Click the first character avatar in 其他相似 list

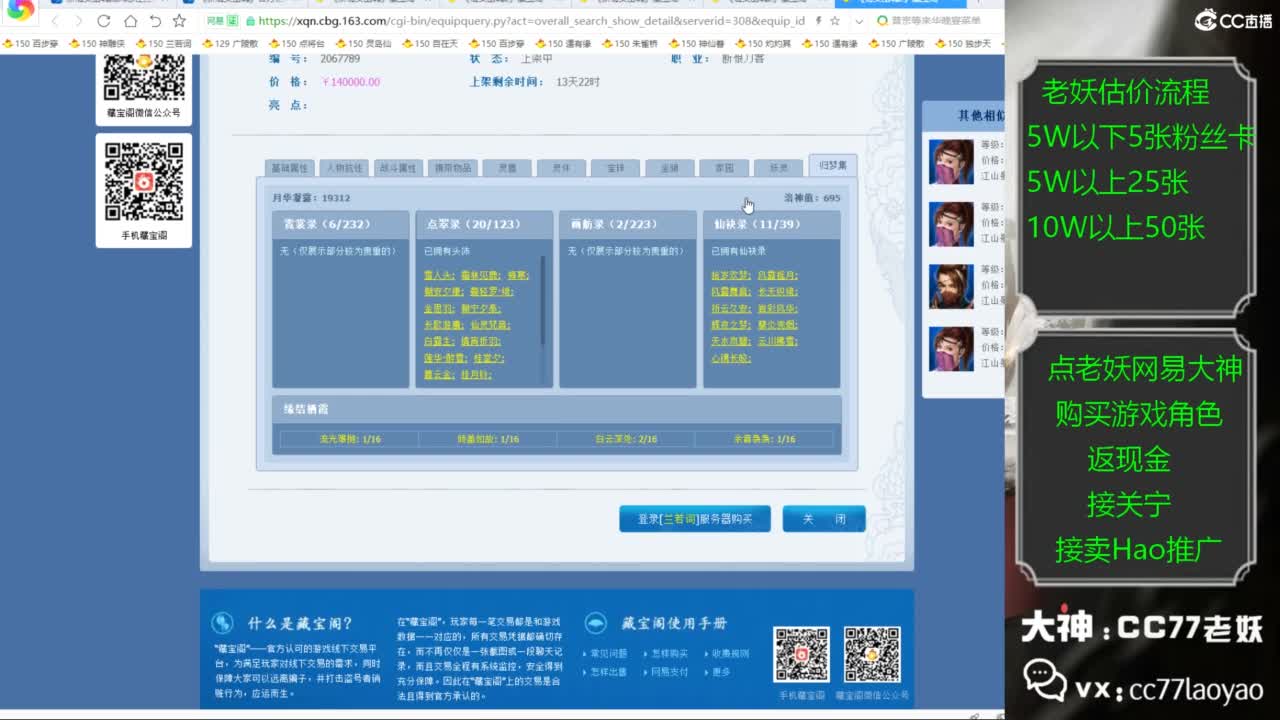(x=951, y=162)
